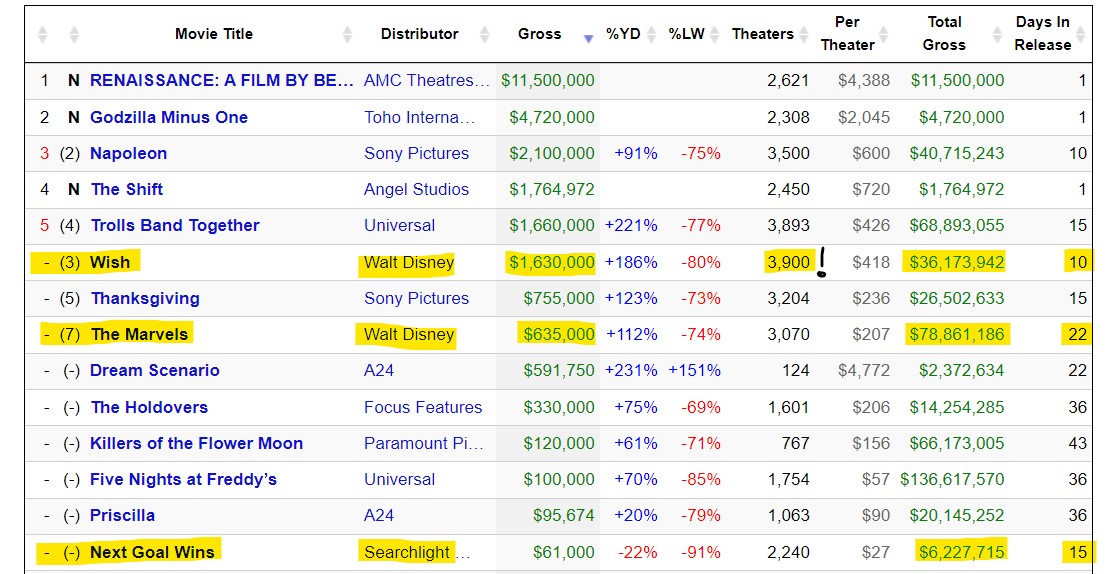Click the Angel Studios distributor link
1106x574 pixels.
(x=416, y=189)
